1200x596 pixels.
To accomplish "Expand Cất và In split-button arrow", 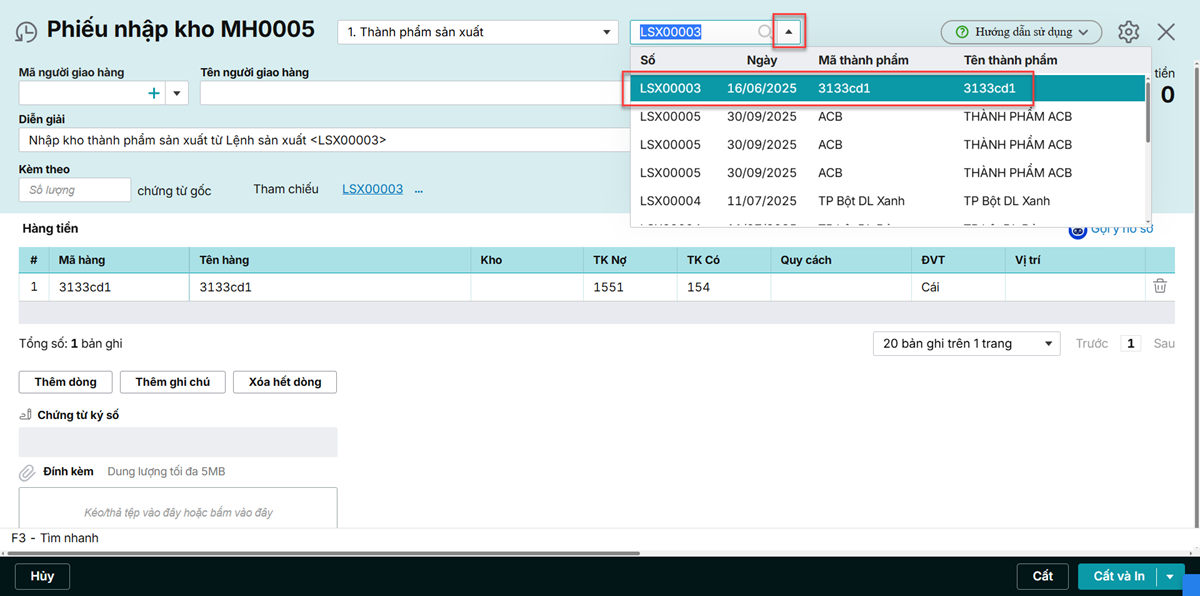I will coord(1170,577).
